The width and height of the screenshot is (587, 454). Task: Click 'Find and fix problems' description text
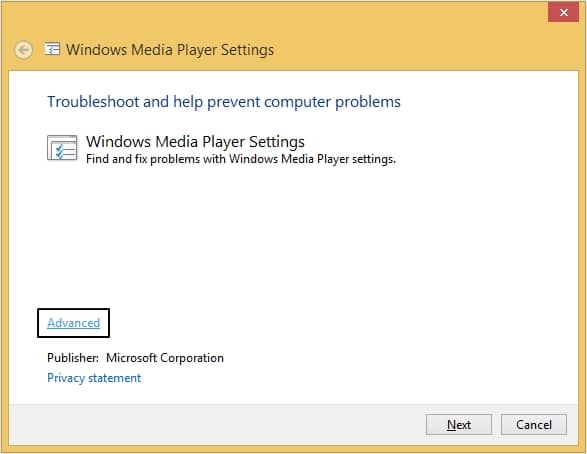tap(241, 159)
